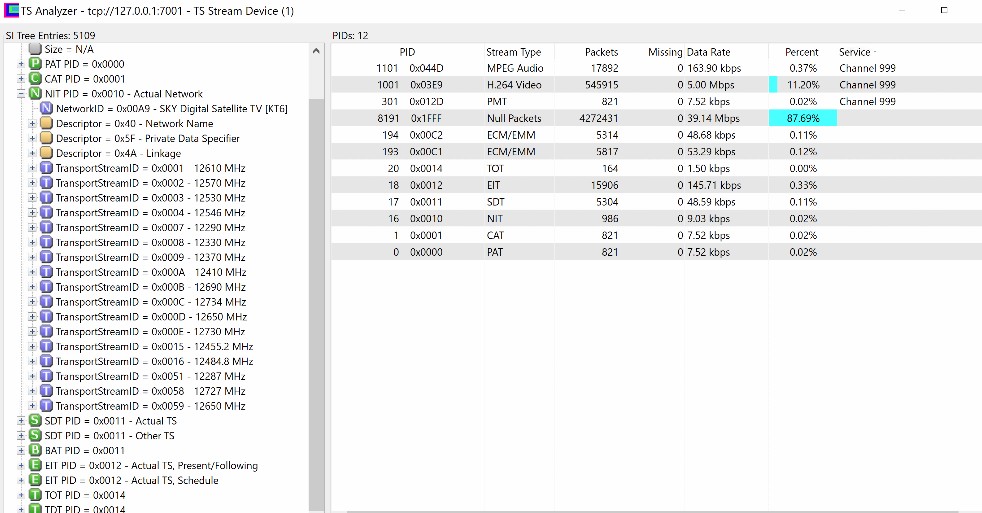This screenshot has height=513, width=982.
Task: Click the Null Packets 87.69% percent bar
Action: tap(802, 118)
